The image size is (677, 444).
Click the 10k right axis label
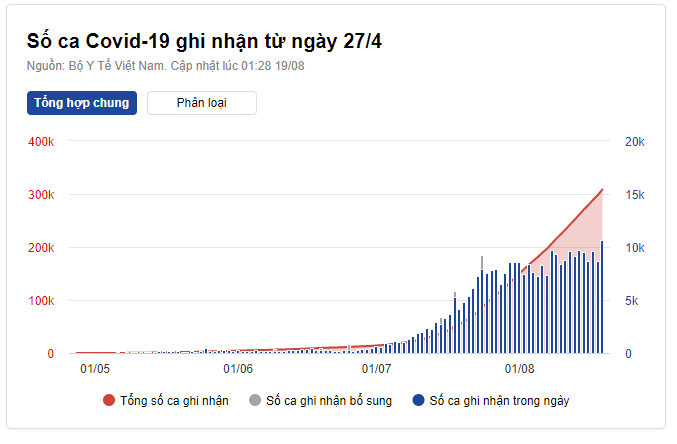[x=635, y=248]
